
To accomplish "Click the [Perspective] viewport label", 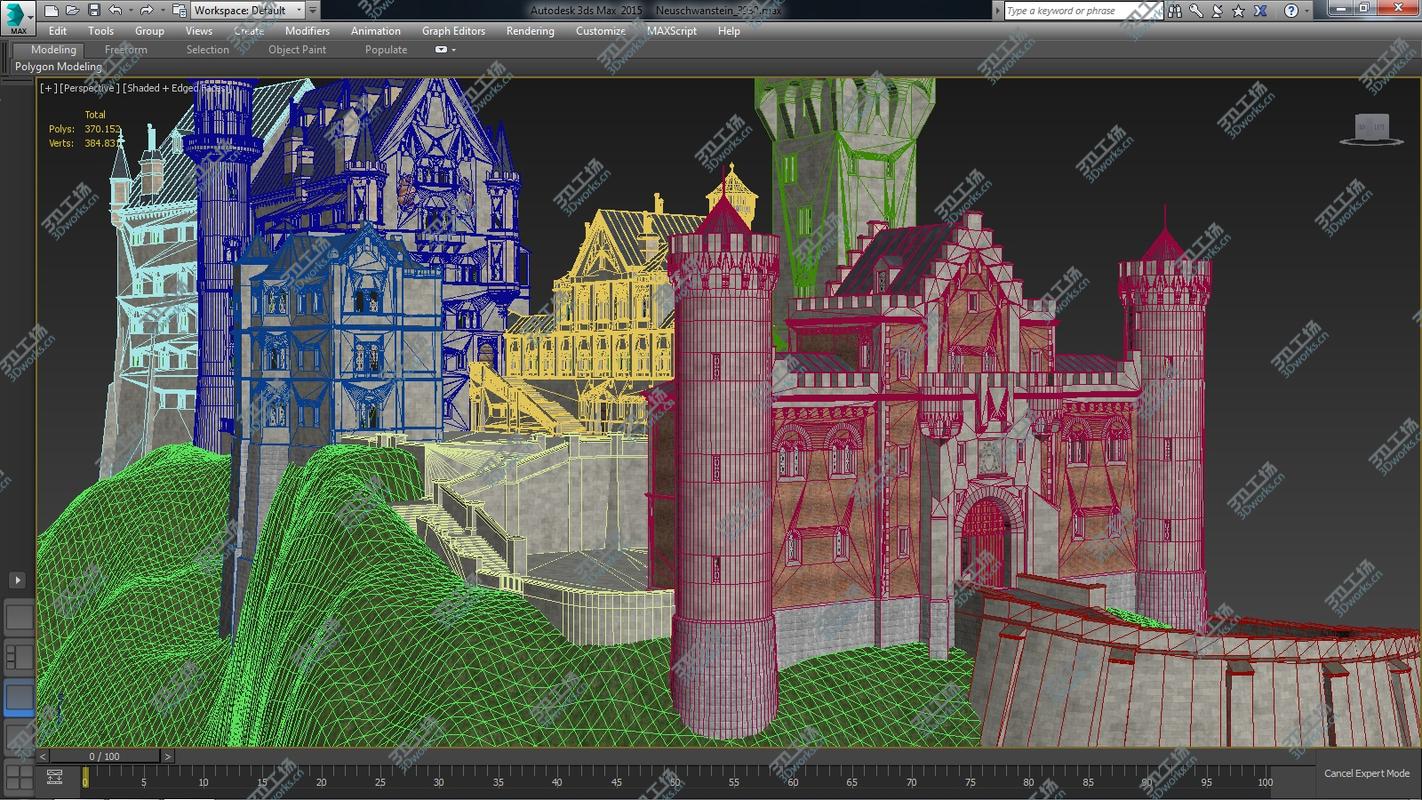I will pyautogui.click(x=89, y=88).
